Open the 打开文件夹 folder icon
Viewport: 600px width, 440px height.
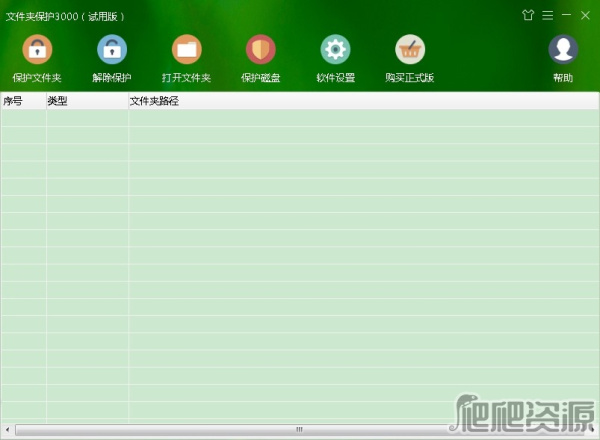pos(186,49)
